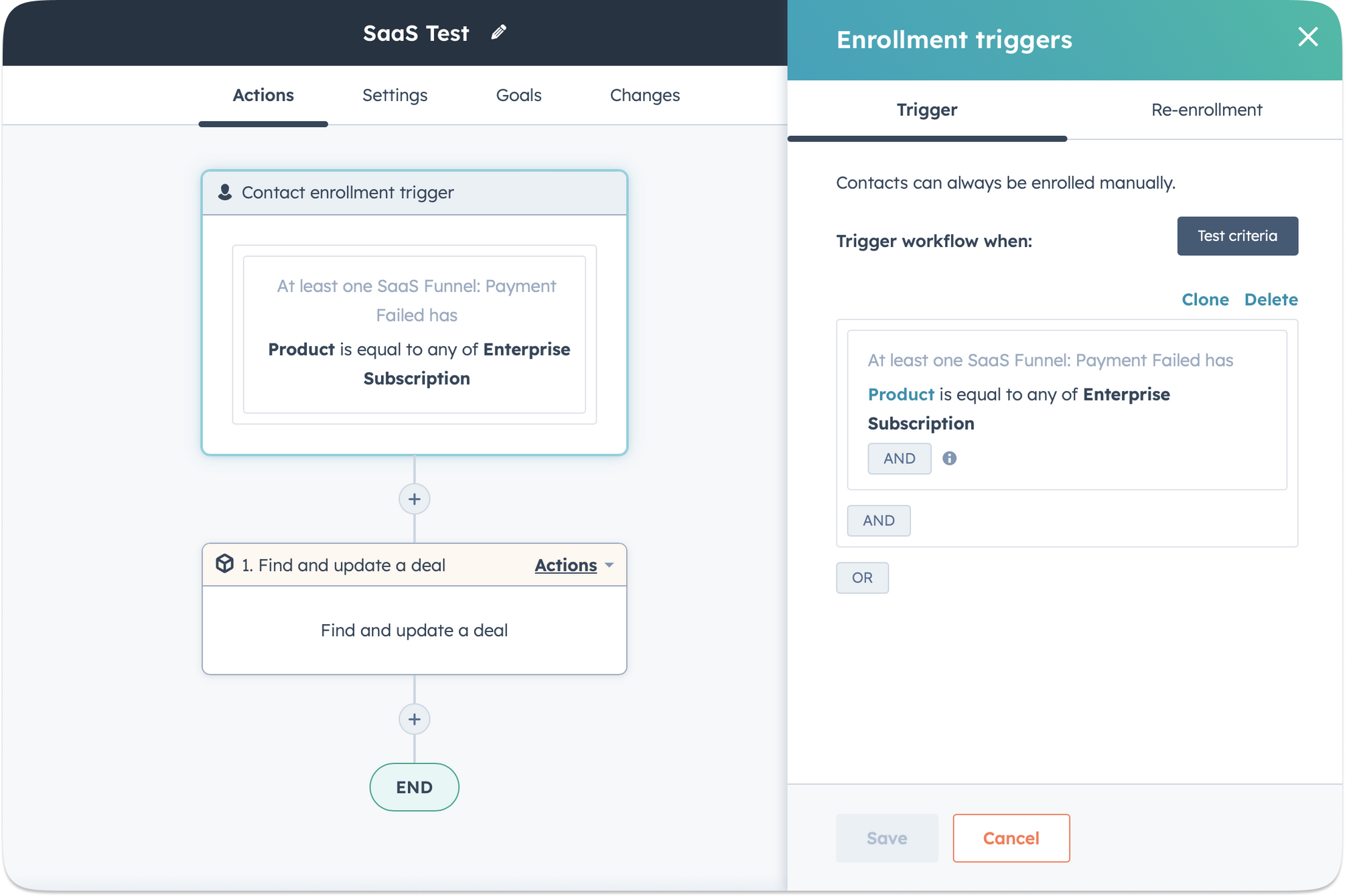Screen dimensions: 1345x896
Task: Click the AND expander below trigger group
Action: point(877,520)
